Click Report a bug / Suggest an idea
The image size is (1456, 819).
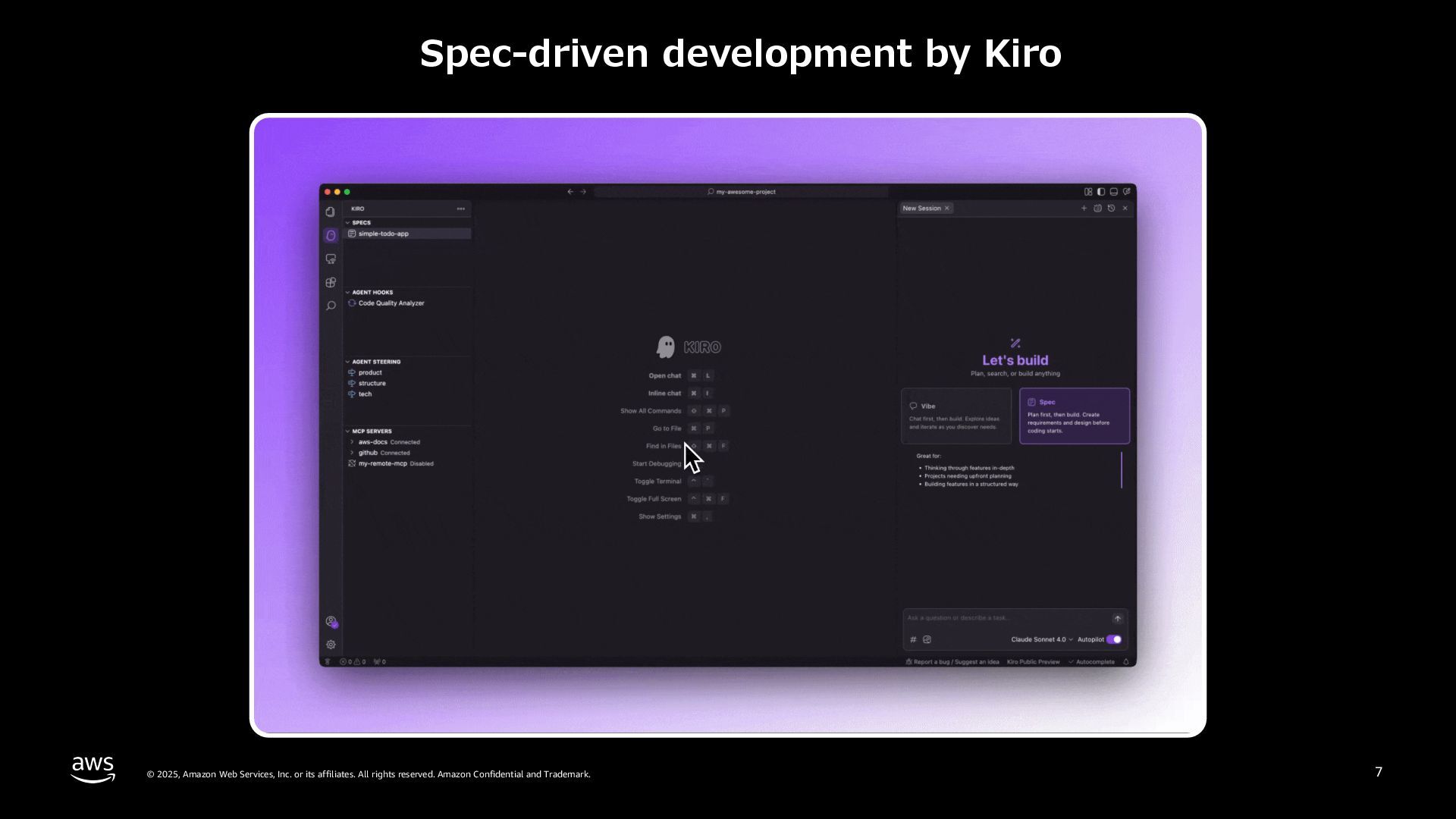952,662
